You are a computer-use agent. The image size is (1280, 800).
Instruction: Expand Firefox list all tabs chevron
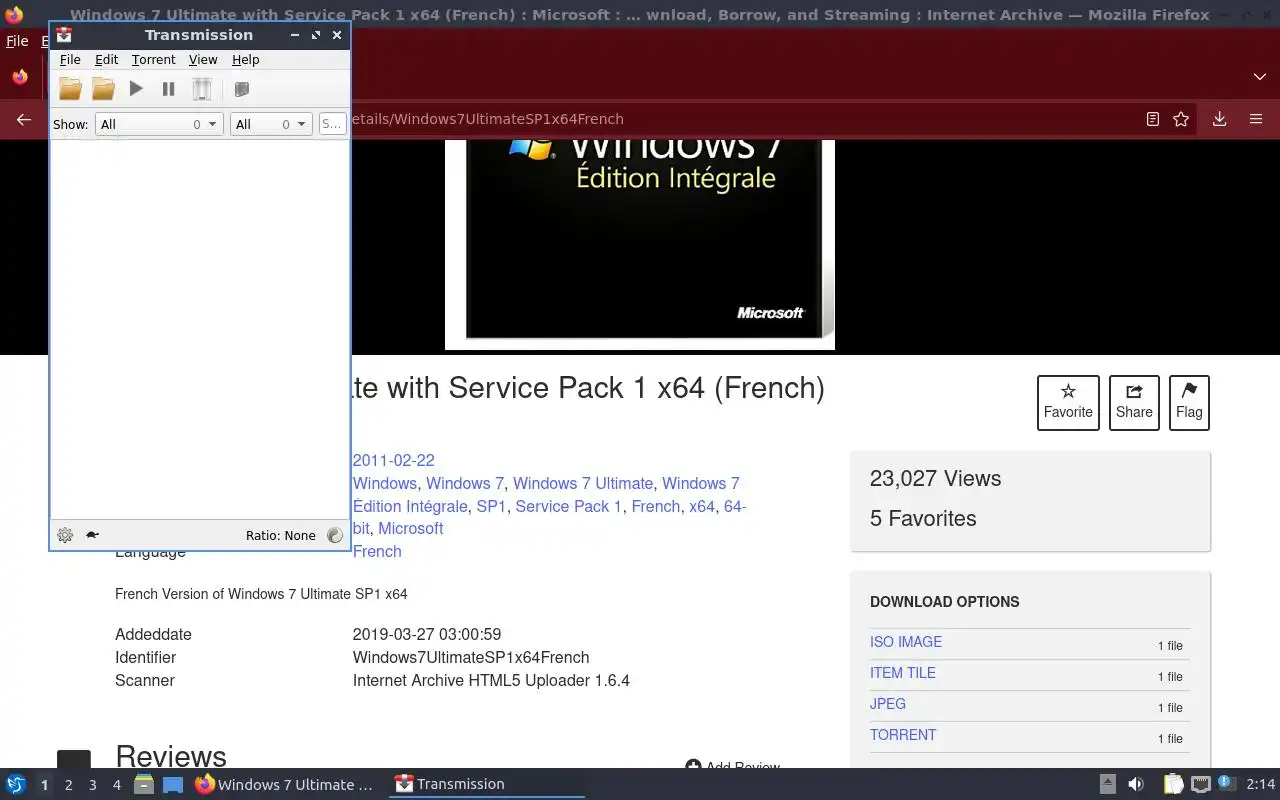tap(1259, 77)
